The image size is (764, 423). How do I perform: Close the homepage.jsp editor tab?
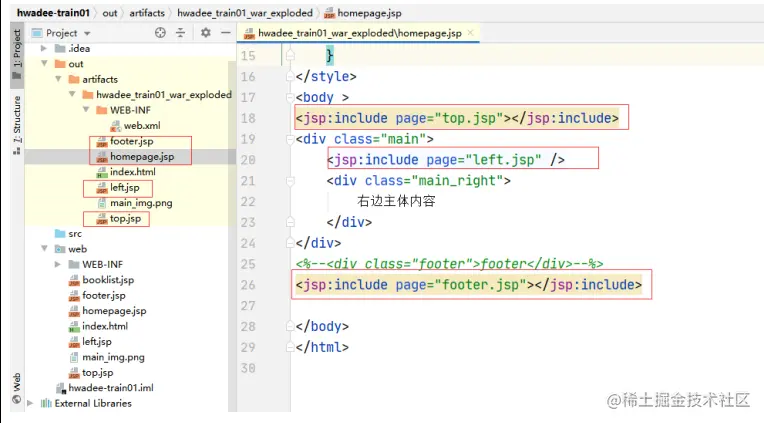tap(470, 33)
